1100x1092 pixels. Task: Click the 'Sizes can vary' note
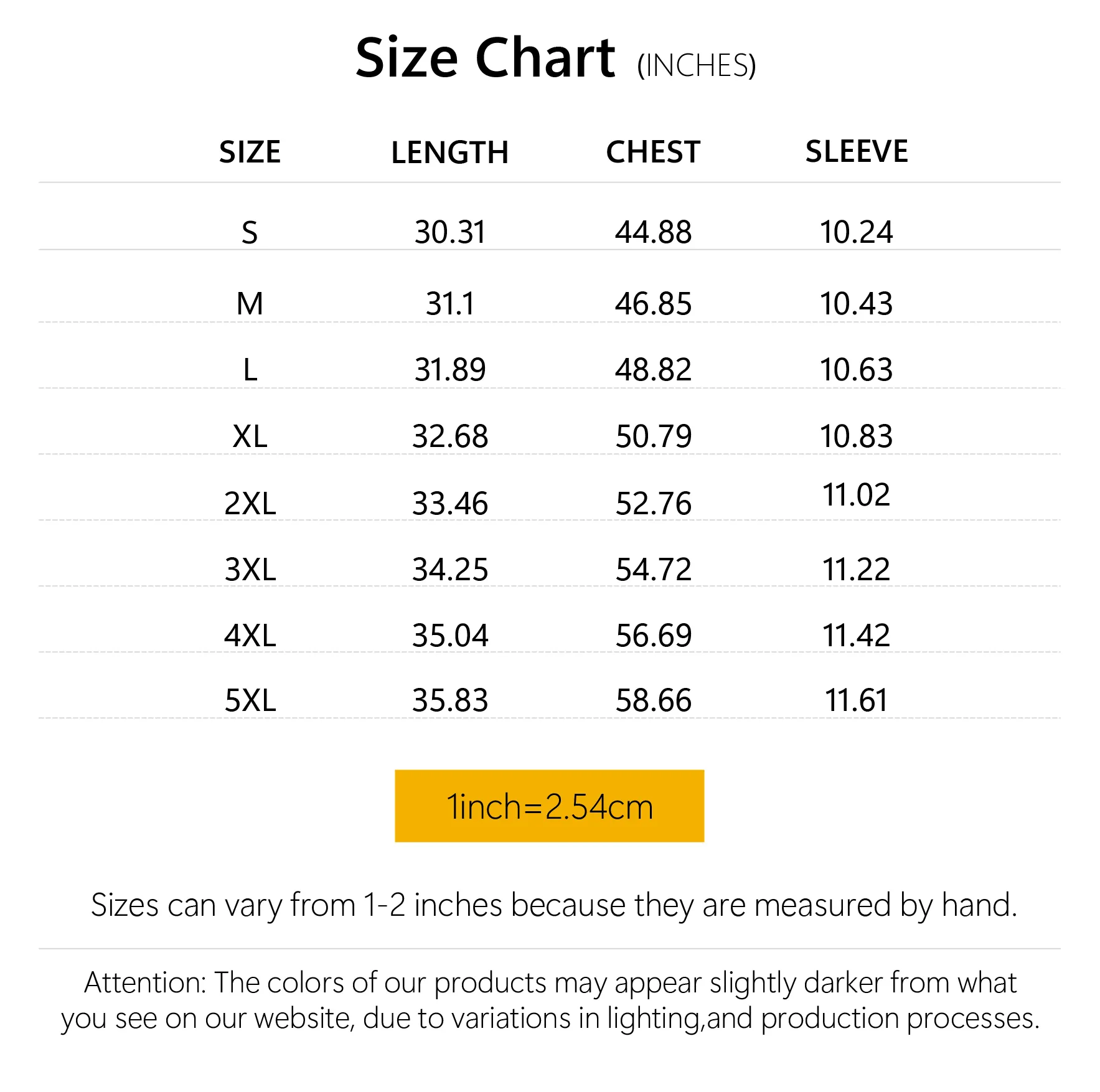553,905
